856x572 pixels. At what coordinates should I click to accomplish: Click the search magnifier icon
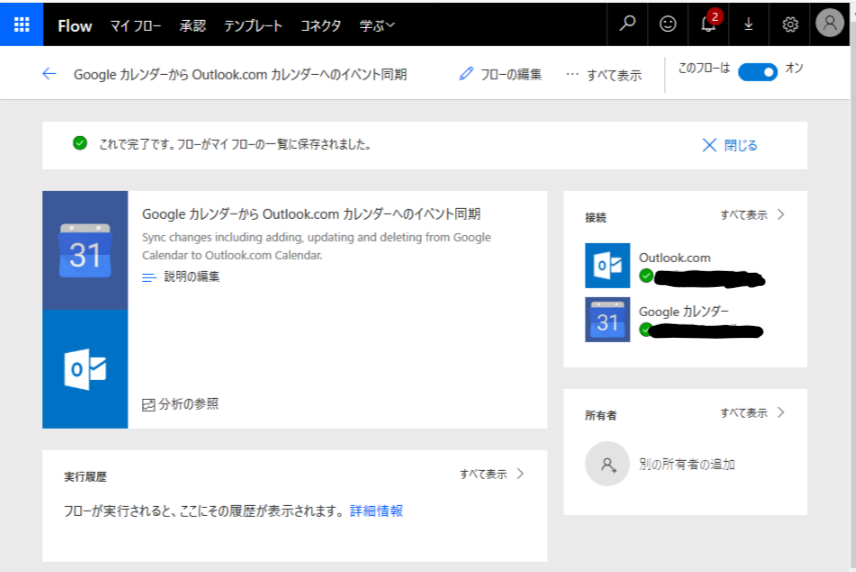tap(627, 24)
